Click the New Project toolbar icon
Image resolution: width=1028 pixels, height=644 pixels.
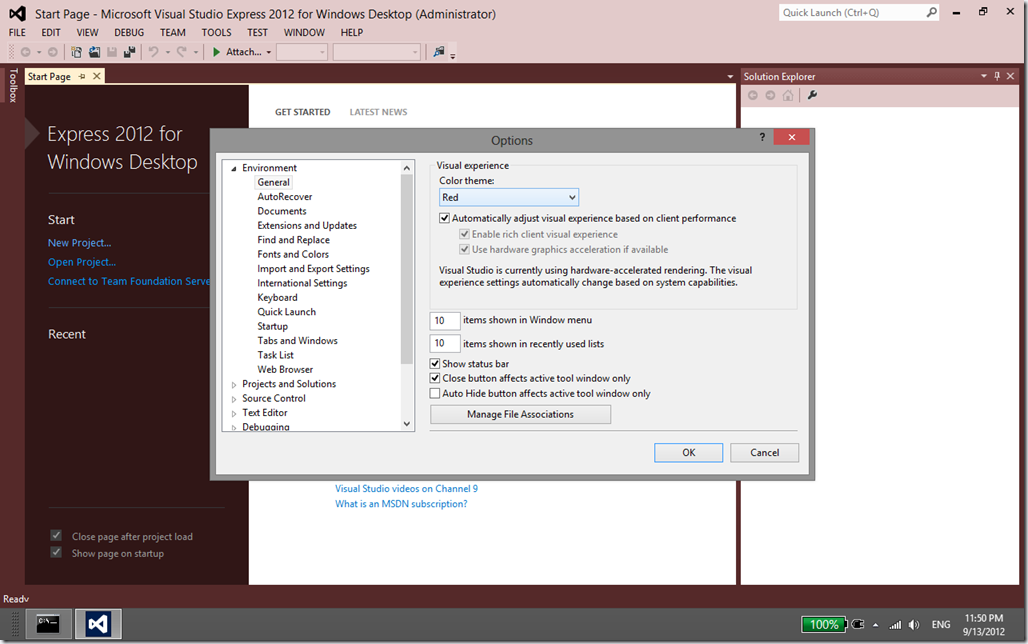click(77, 52)
